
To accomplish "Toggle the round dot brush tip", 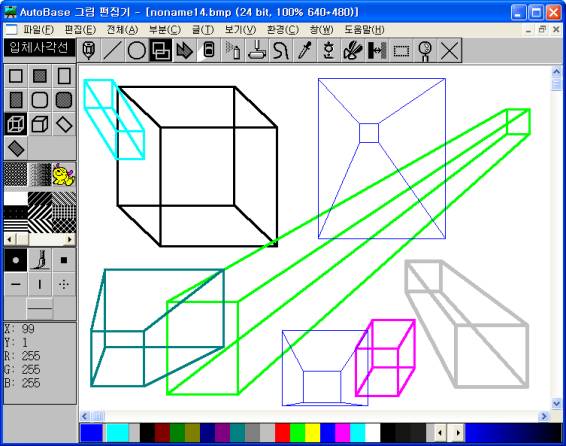I will [16, 260].
